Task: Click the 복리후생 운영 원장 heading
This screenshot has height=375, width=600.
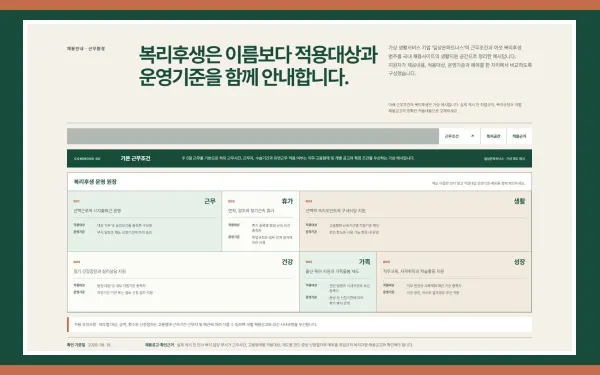Action: point(95,182)
